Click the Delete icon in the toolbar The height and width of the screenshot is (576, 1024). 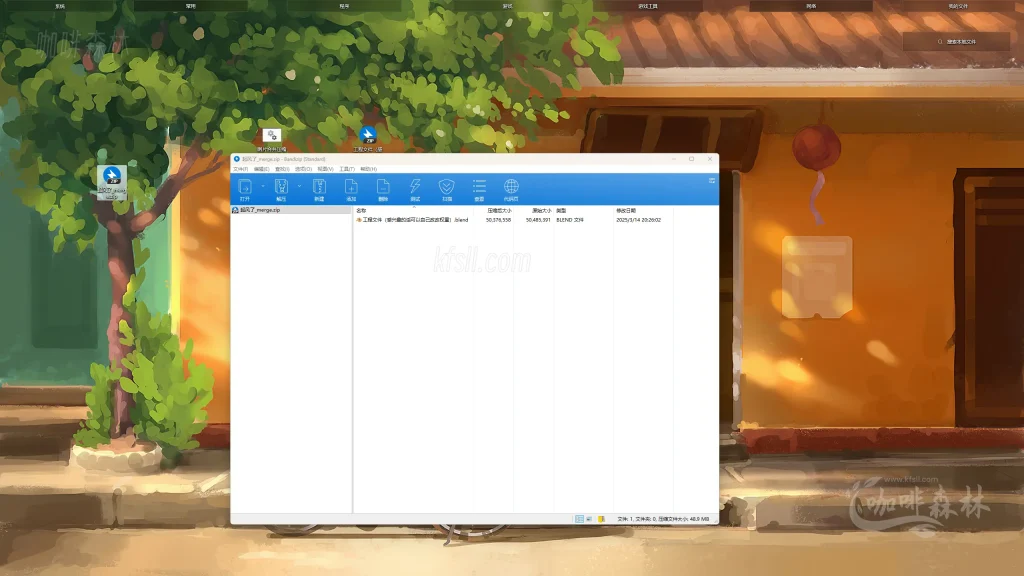coord(383,188)
